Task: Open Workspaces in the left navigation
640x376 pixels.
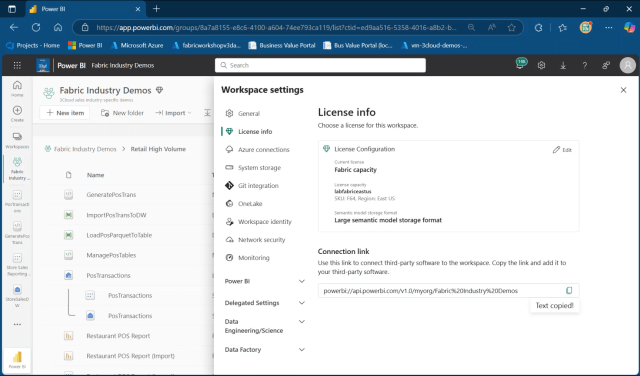Action: tap(17, 141)
